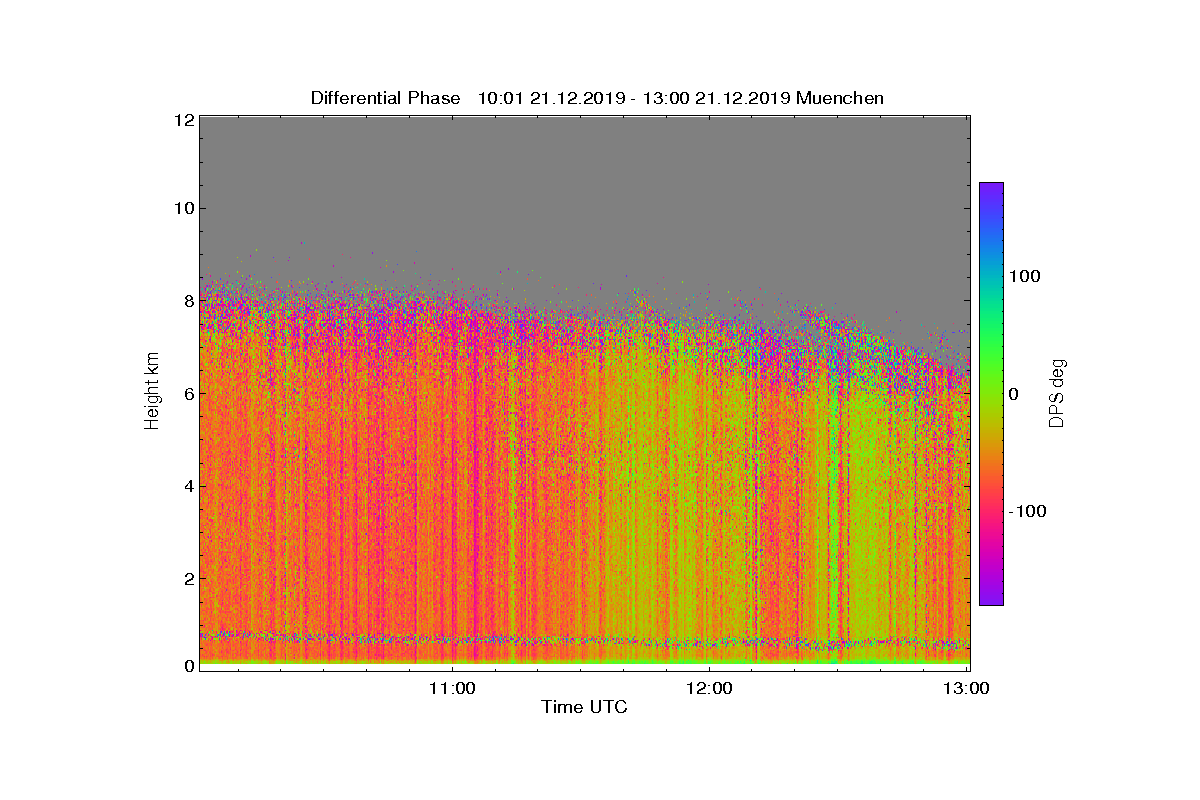The image size is (1200, 800).
Task: Click the colorbar '0' tick label
Action: (1014, 394)
